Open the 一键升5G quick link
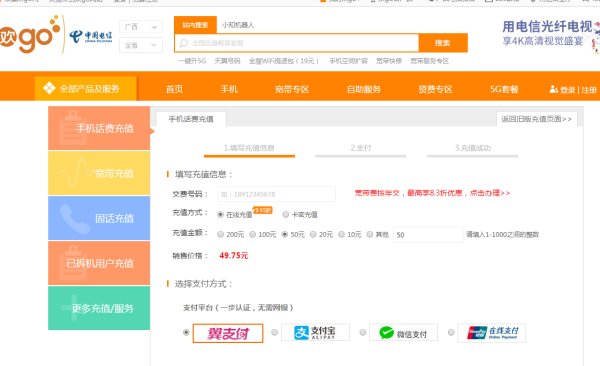Screen dimensions: 600x366 click(x=192, y=61)
